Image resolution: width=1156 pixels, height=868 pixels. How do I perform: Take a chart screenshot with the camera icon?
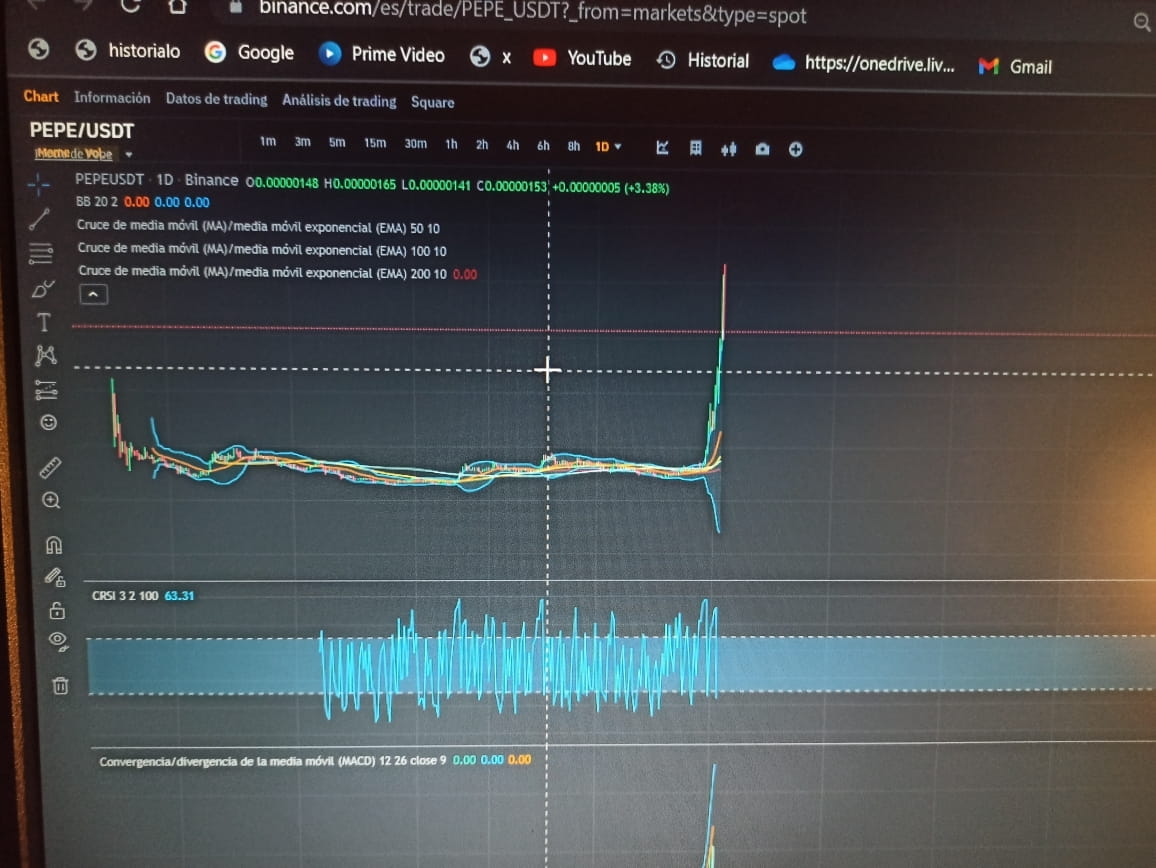pyautogui.click(x=762, y=148)
